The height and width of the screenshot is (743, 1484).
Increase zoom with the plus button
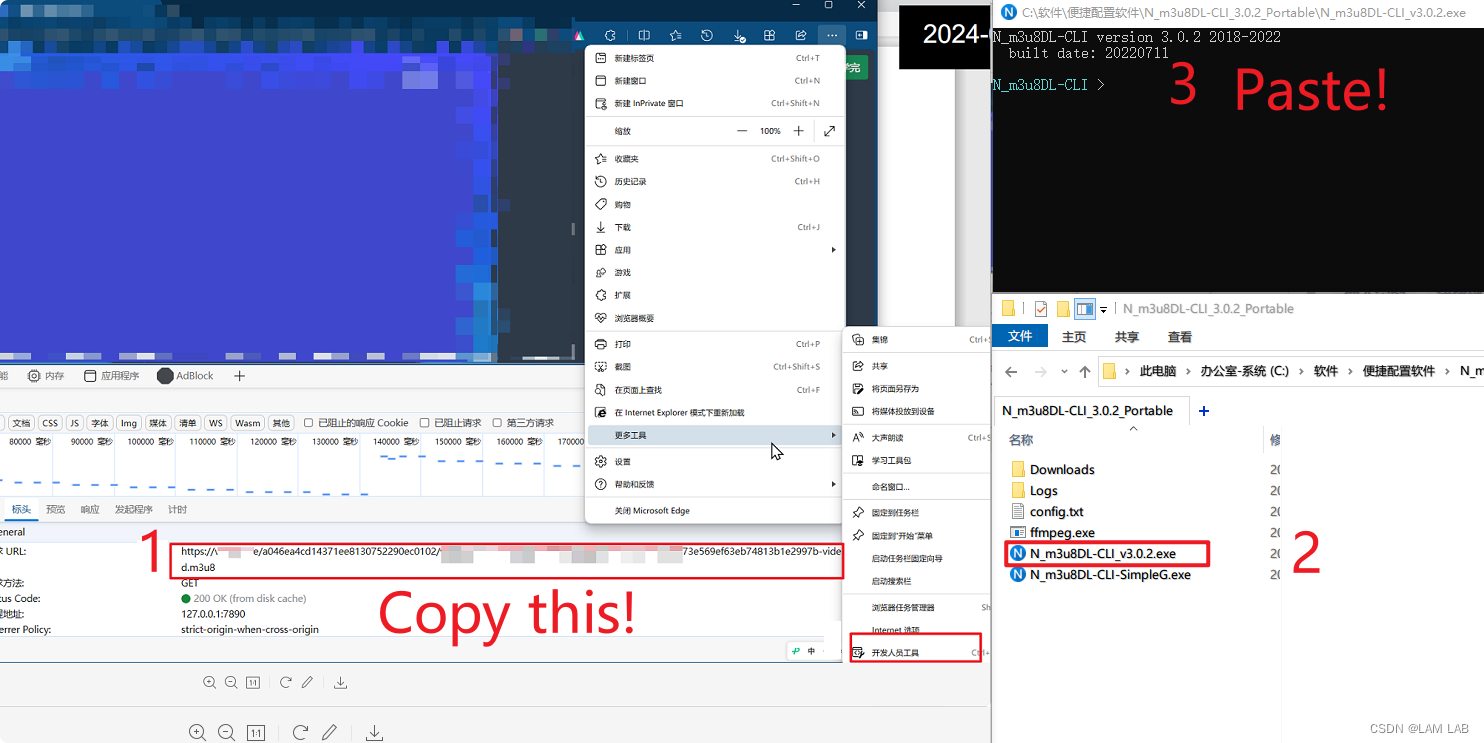(x=798, y=131)
